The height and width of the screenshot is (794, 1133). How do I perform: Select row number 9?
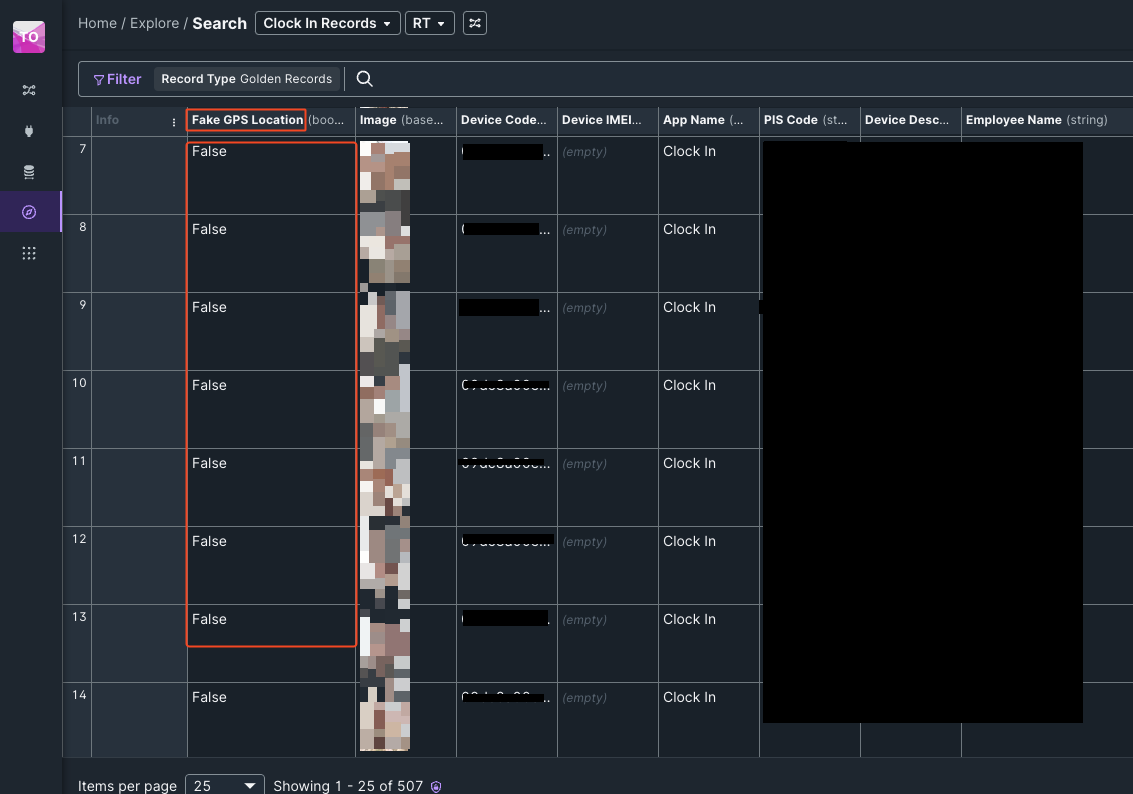[x=82, y=305]
